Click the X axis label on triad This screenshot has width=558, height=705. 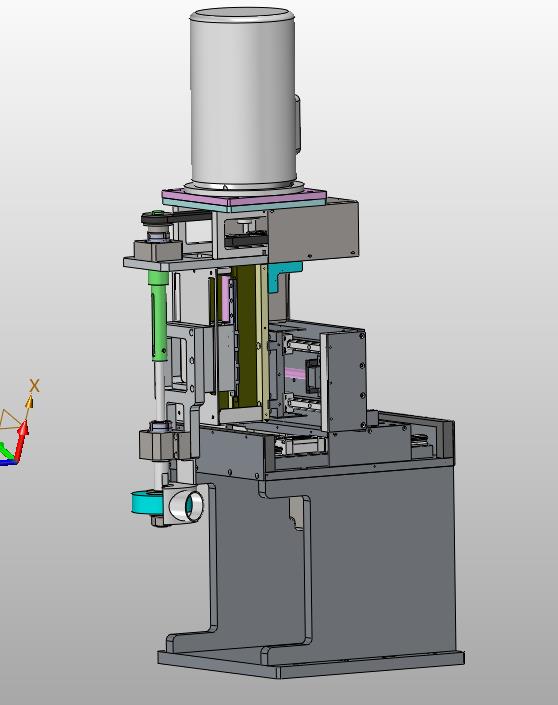click(34, 385)
